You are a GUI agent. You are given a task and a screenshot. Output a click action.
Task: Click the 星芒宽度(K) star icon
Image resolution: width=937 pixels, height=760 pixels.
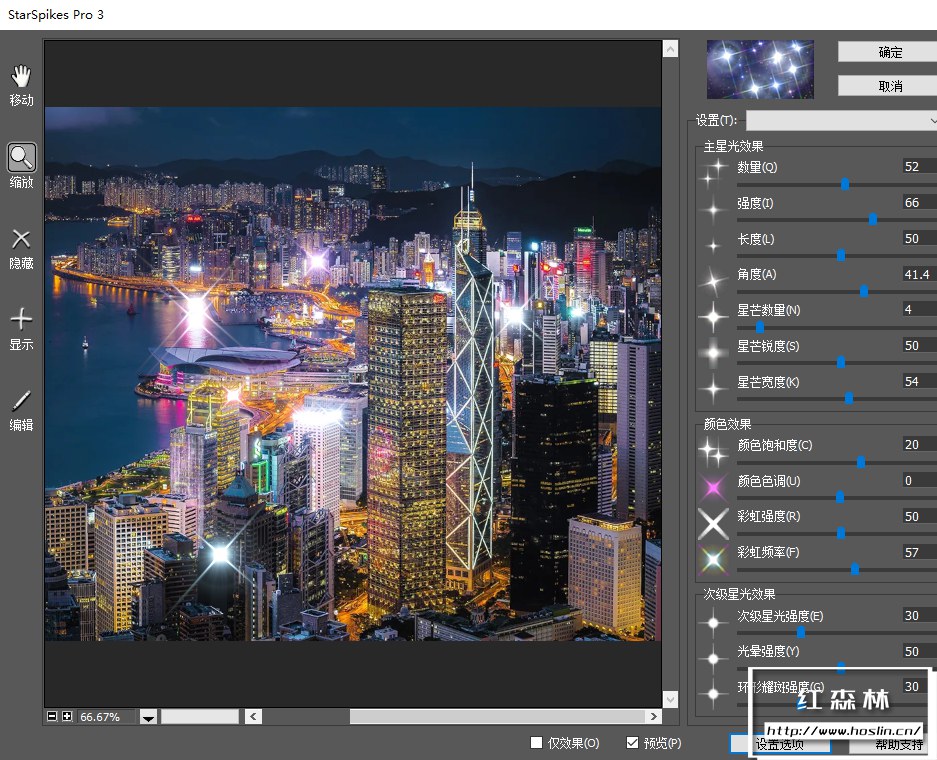point(713,388)
